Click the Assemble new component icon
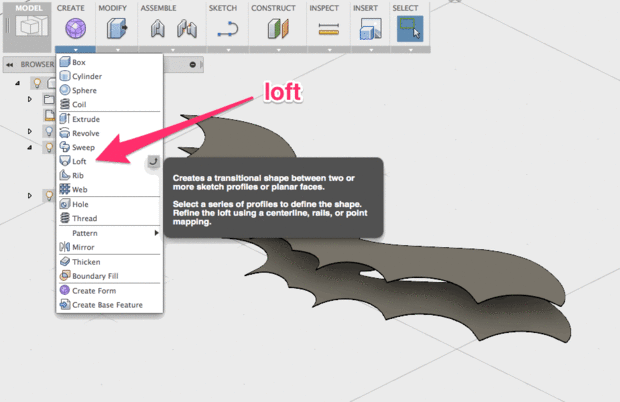The image size is (620, 402). (157, 29)
